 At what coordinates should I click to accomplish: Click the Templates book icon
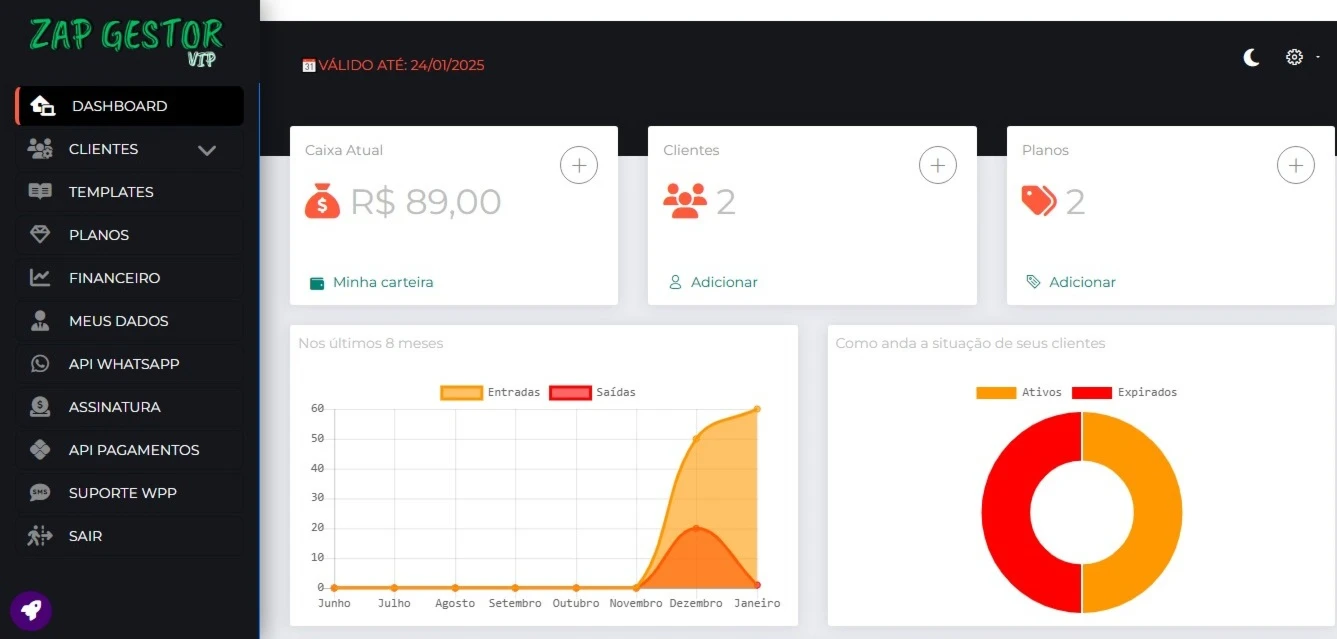pos(40,192)
